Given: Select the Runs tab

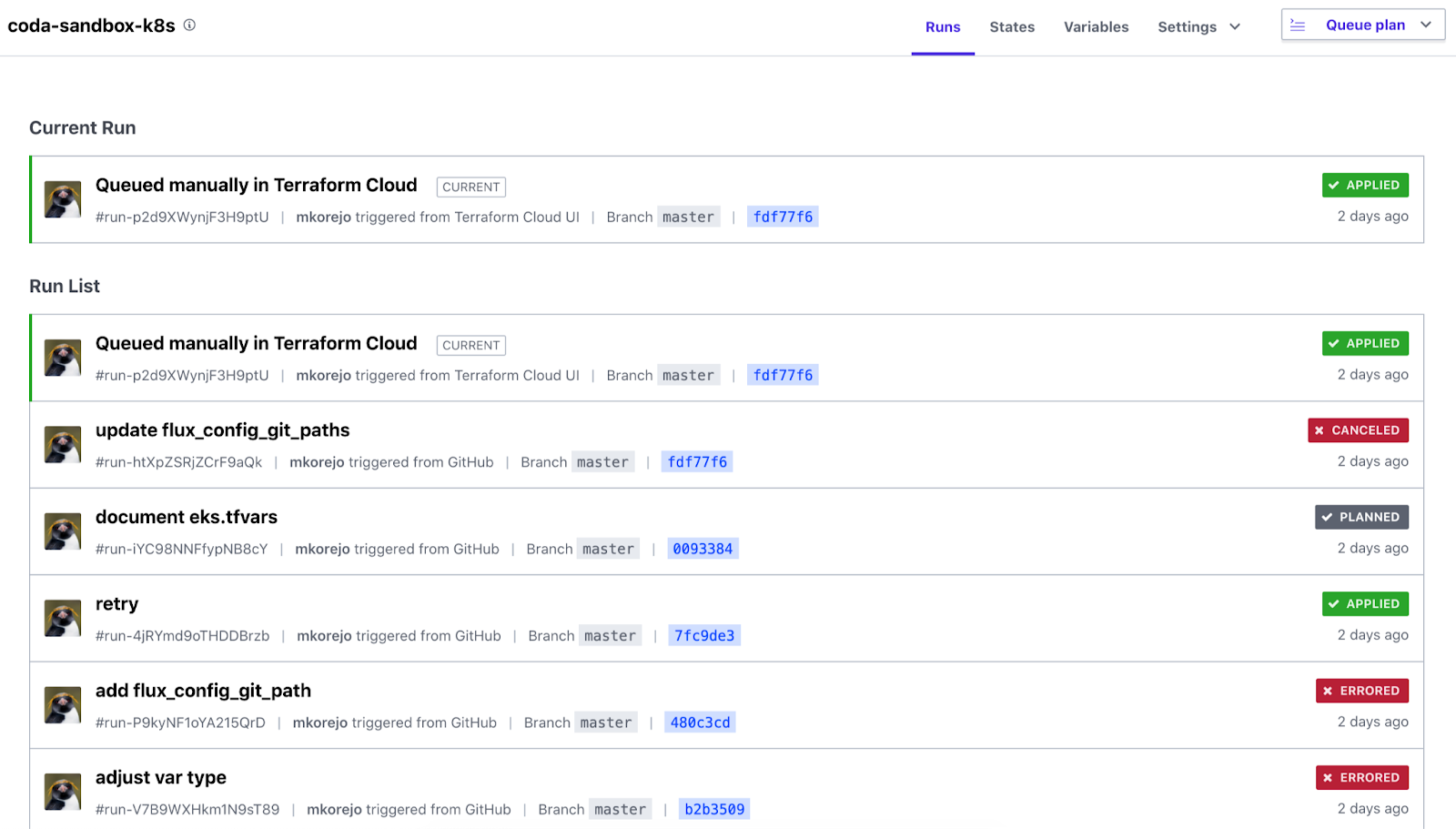Looking at the screenshot, I should click(942, 27).
